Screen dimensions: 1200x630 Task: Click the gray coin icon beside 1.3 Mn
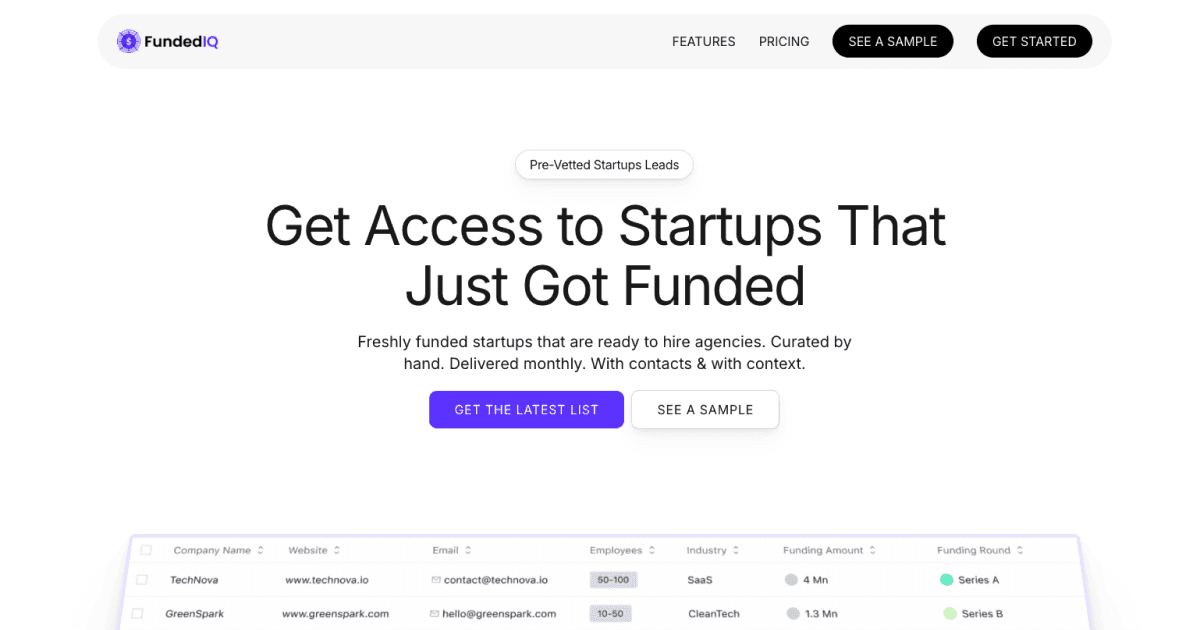[792, 614]
